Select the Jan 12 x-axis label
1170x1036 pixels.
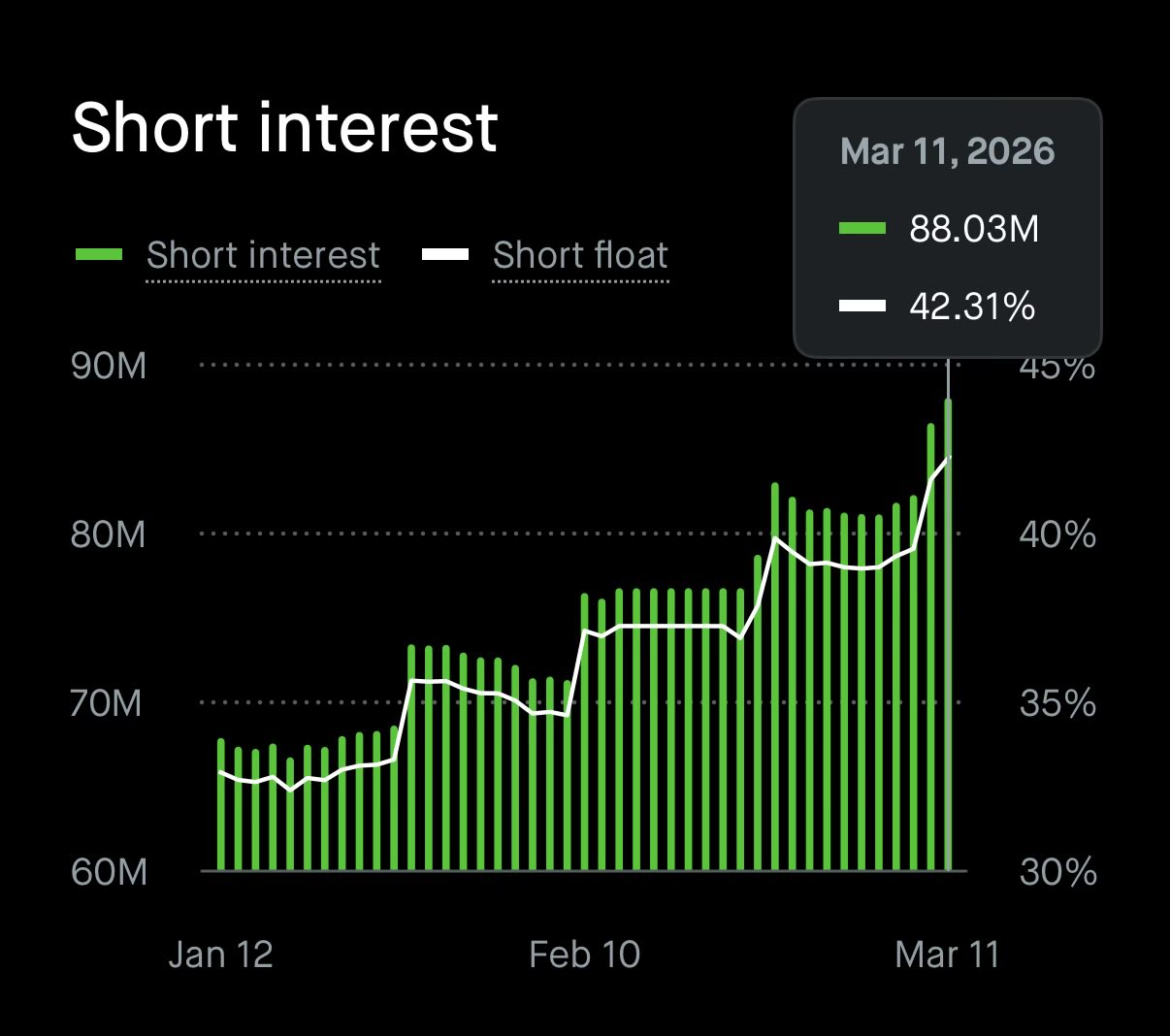click(220, 955)
